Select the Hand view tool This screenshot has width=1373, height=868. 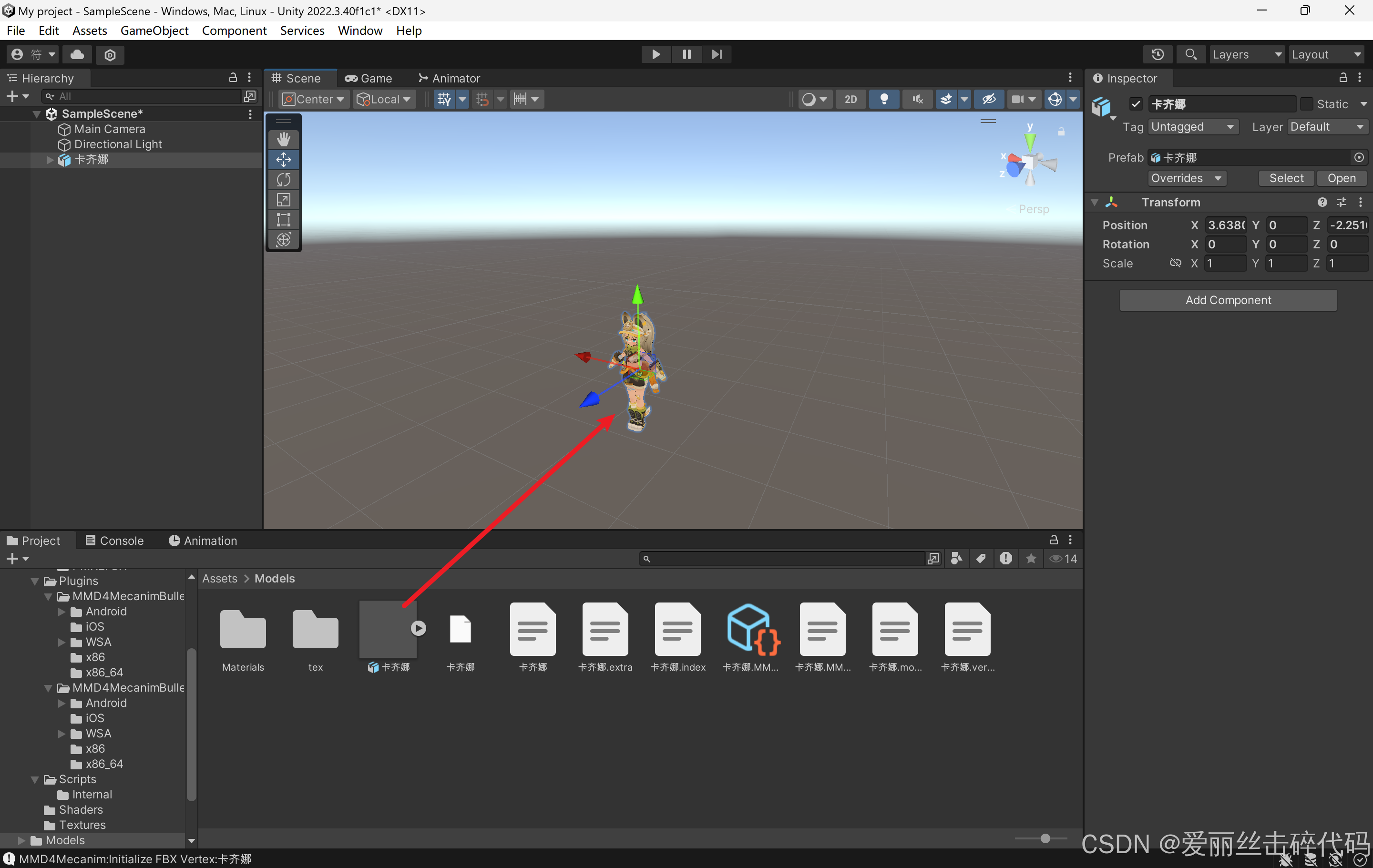click(283, 139)
